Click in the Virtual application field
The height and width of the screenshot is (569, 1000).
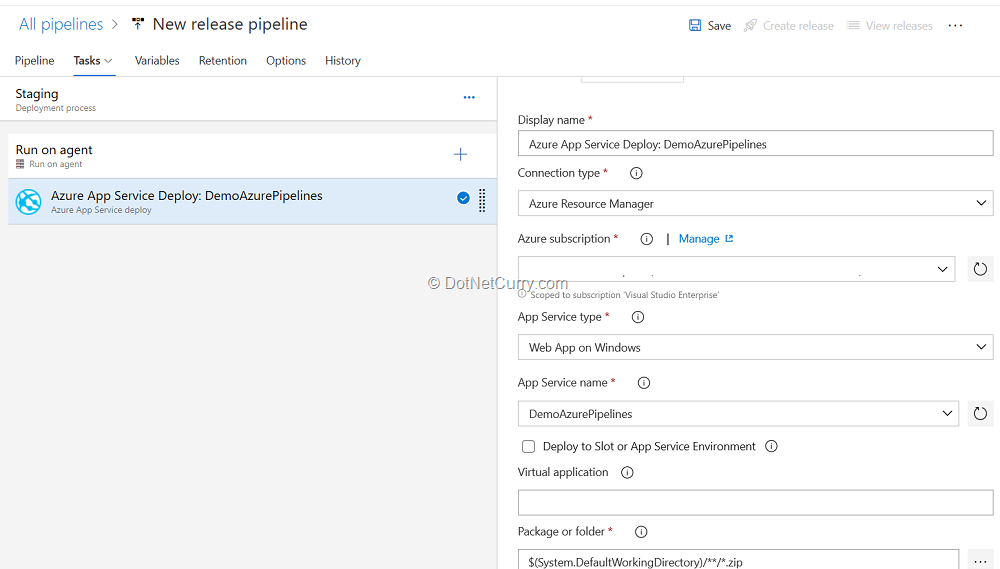[756, 503]
